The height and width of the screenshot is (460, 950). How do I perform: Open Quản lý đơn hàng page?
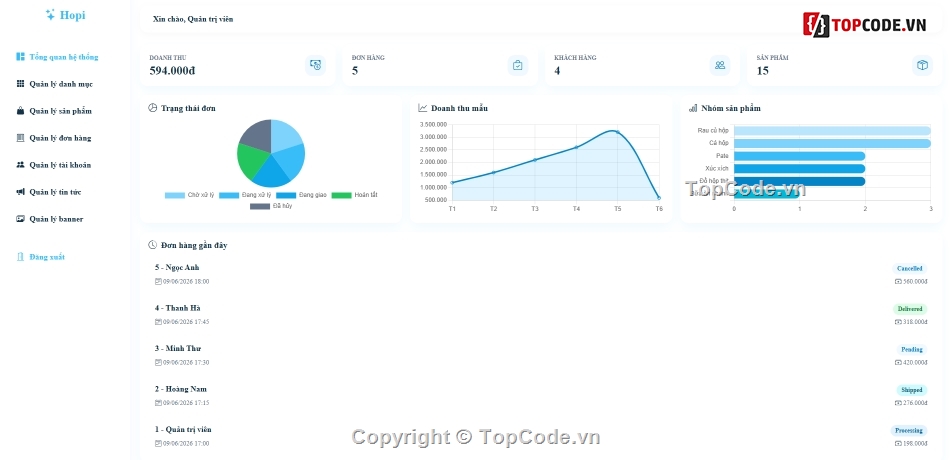53,138
